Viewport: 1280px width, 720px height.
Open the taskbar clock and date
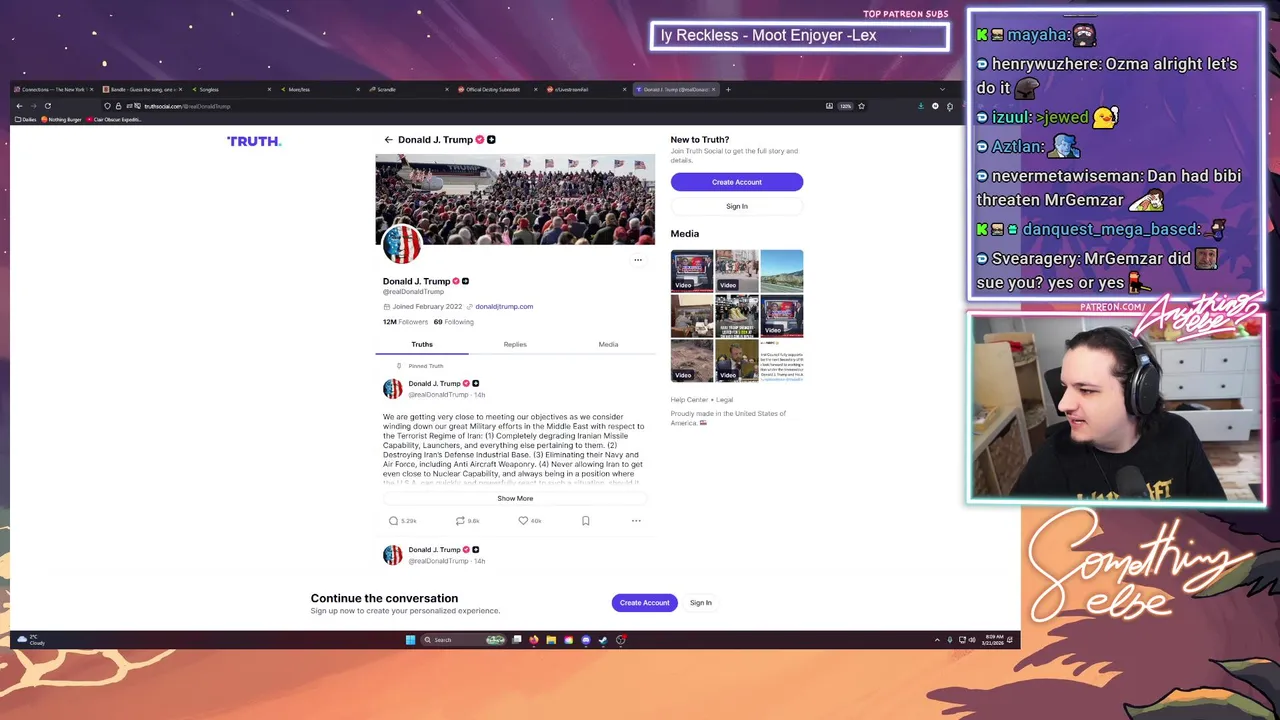(994, 640)
